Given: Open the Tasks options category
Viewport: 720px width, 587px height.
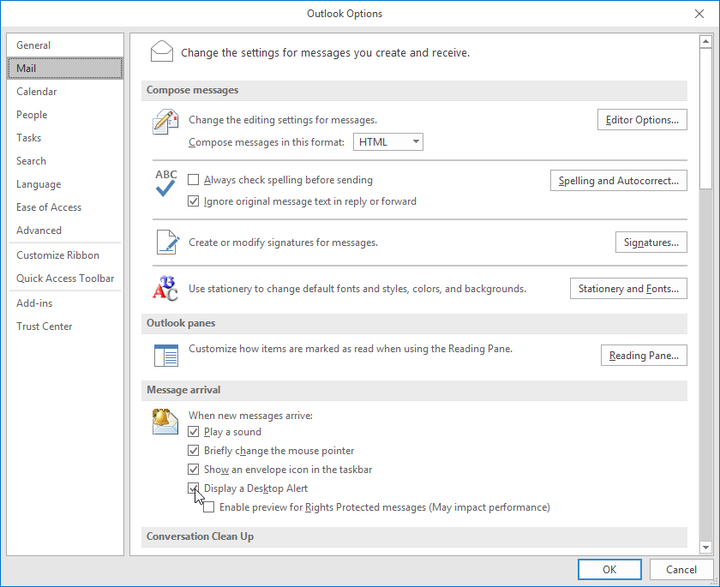Looking at the screenshot, I should coord(65,138).
